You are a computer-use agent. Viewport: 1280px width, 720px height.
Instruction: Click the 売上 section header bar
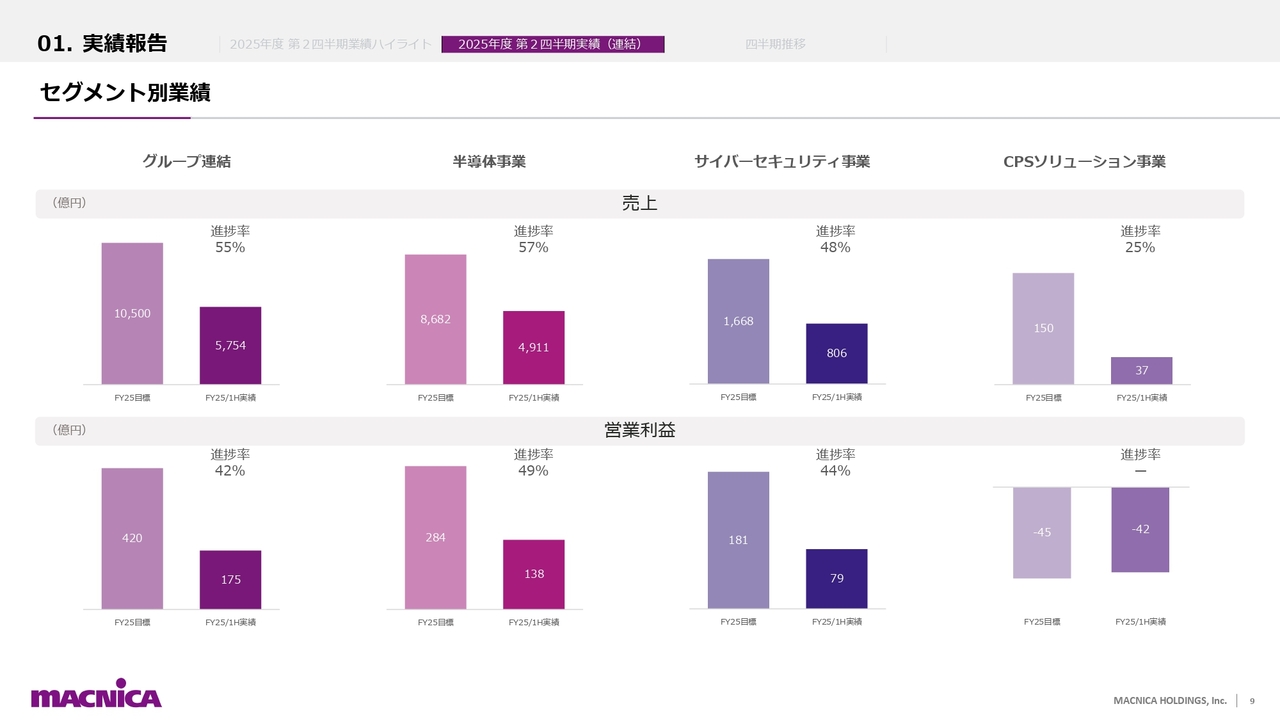tap(640, 203)
